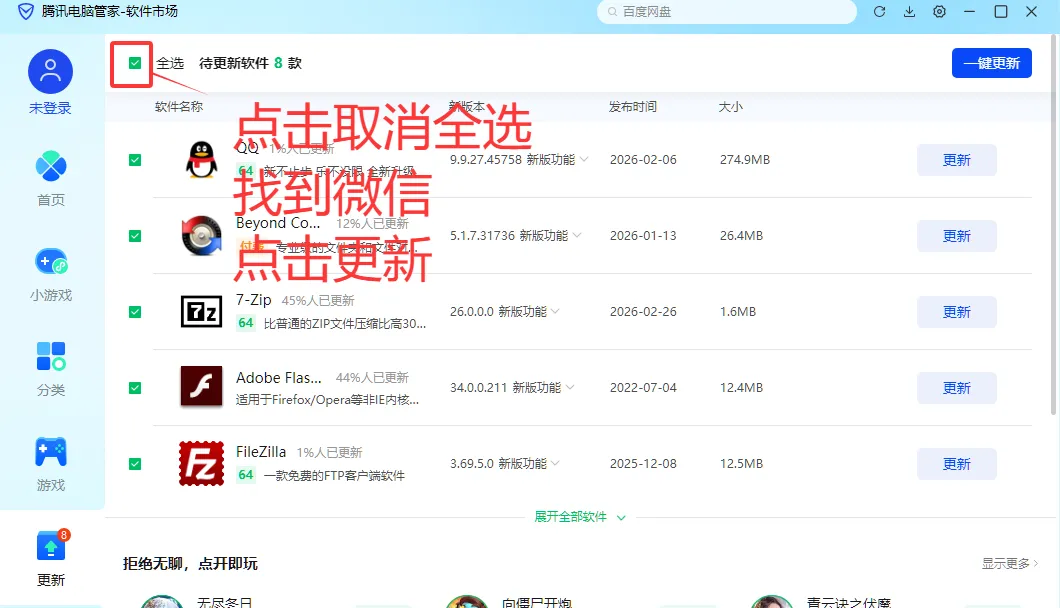Expand Adobe Flash 新版功能 details

[544, 388]
